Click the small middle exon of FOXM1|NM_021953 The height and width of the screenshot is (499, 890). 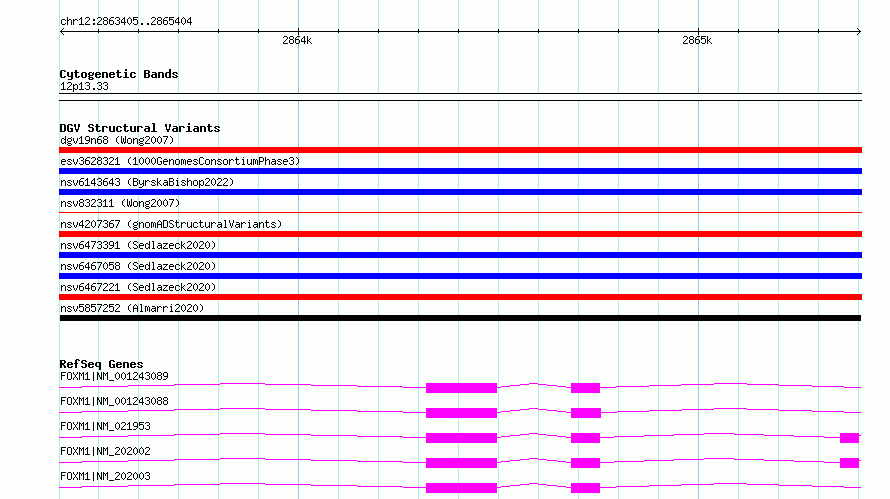click(x=585, y=438)
